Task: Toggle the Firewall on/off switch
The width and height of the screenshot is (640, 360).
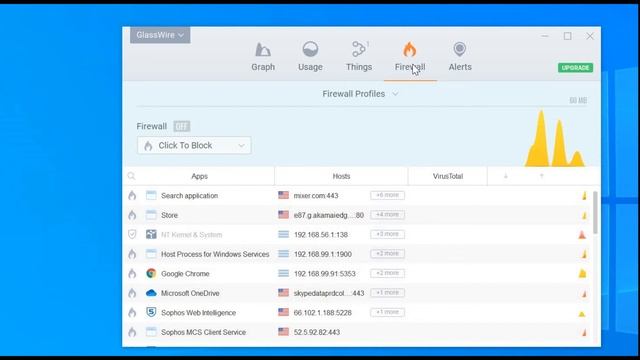Action: 182,126
